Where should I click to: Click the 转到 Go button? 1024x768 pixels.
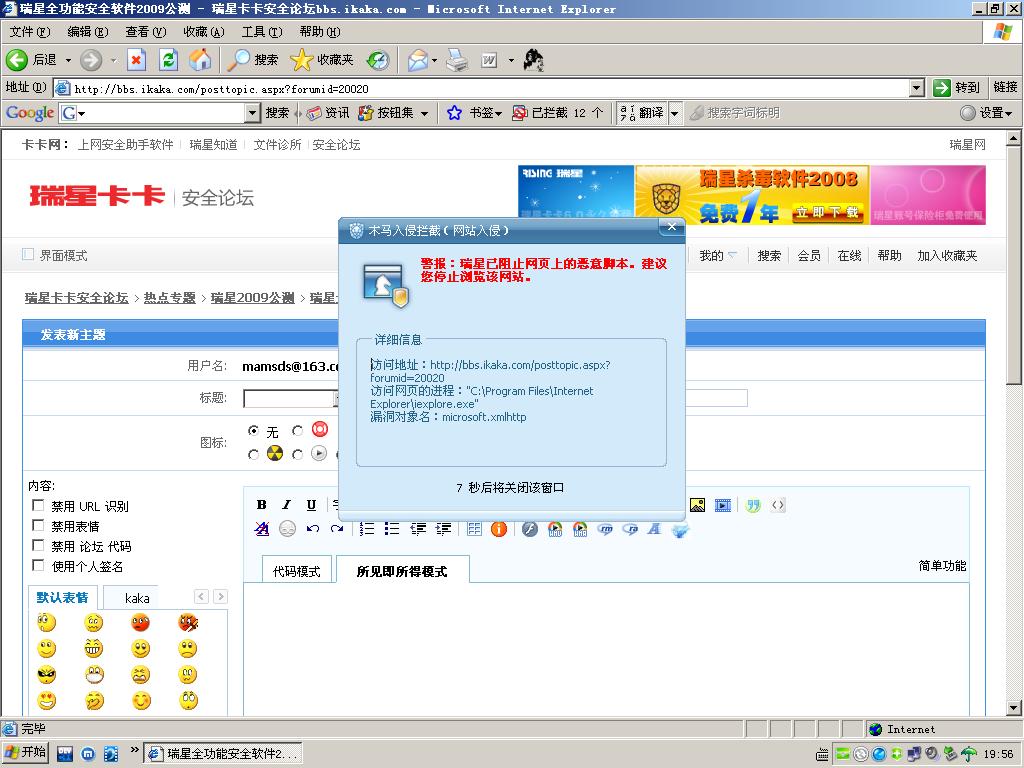pos(957,88)
